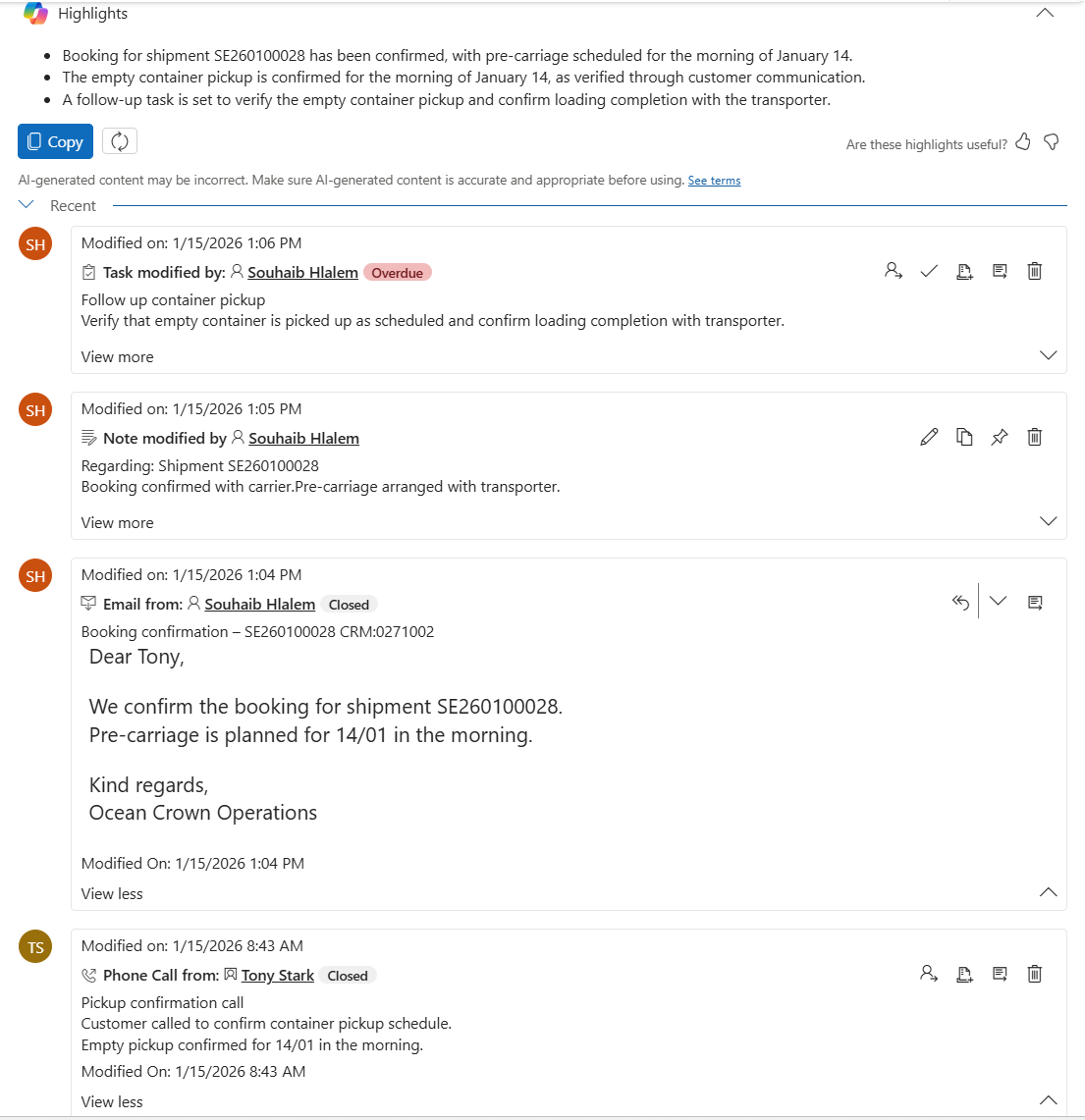Assign the Tony Stark phone call
This screenshot has width=1085, height=1120.
(x=929, y=974)
